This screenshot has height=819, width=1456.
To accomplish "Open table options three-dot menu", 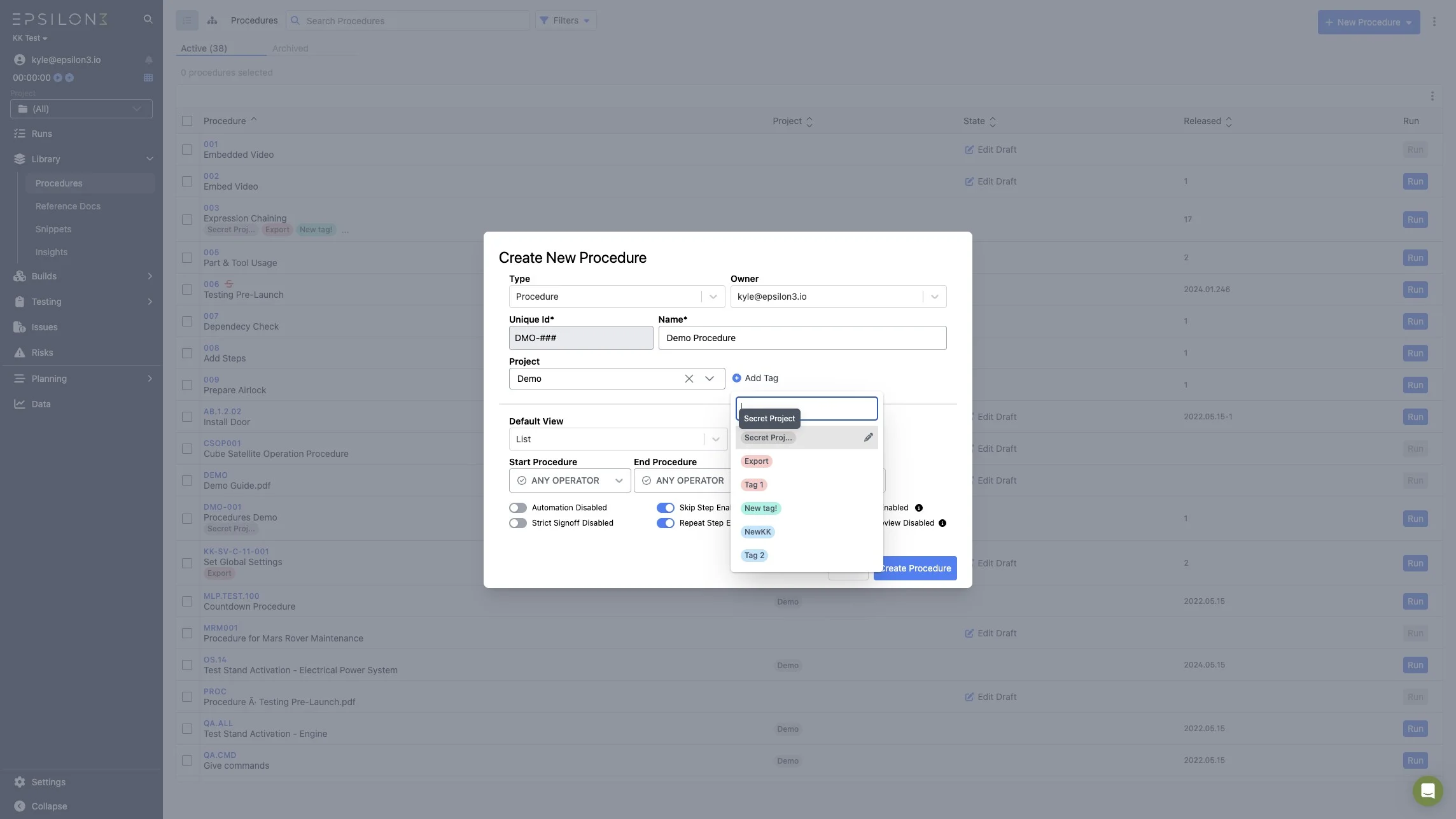I will point(1432,96).
